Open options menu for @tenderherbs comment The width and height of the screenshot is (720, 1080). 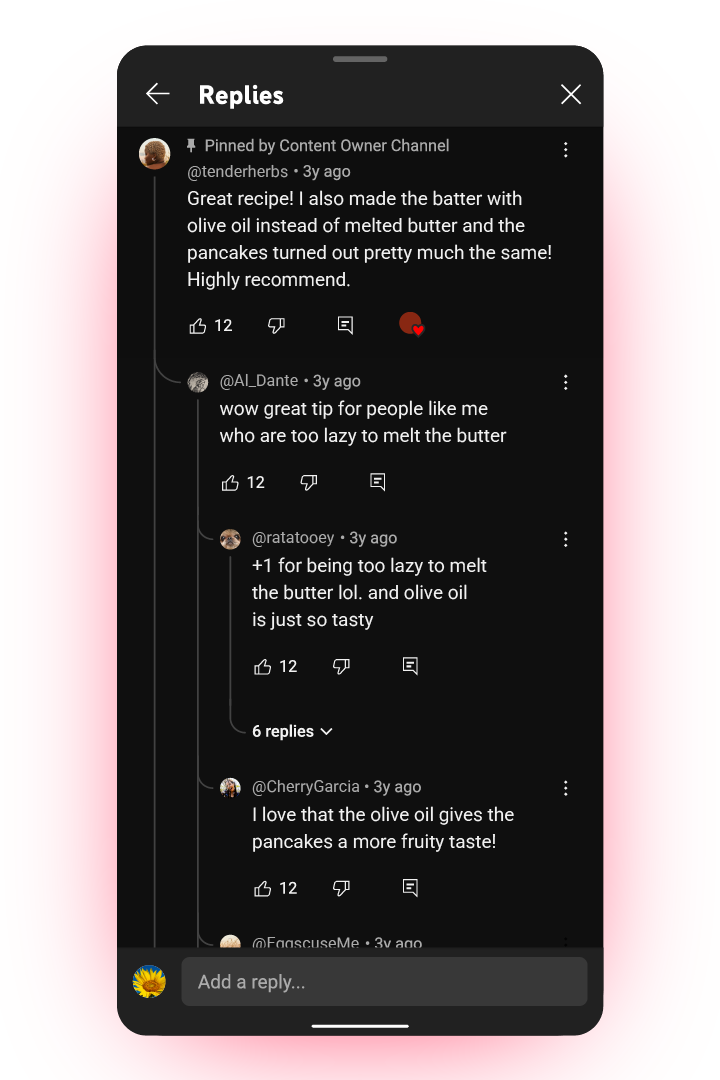565,150
